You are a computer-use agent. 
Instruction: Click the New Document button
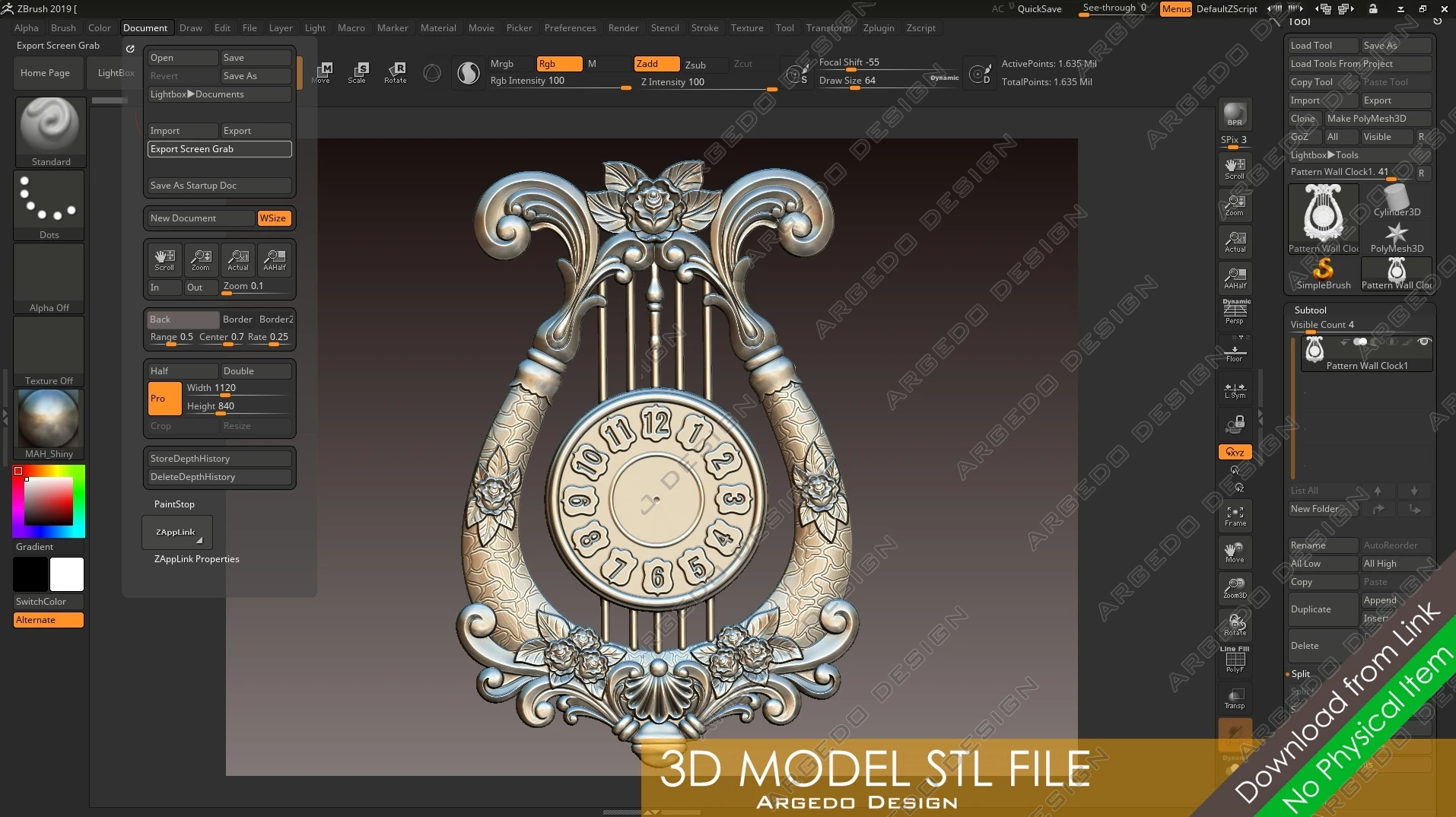[201, 218]
